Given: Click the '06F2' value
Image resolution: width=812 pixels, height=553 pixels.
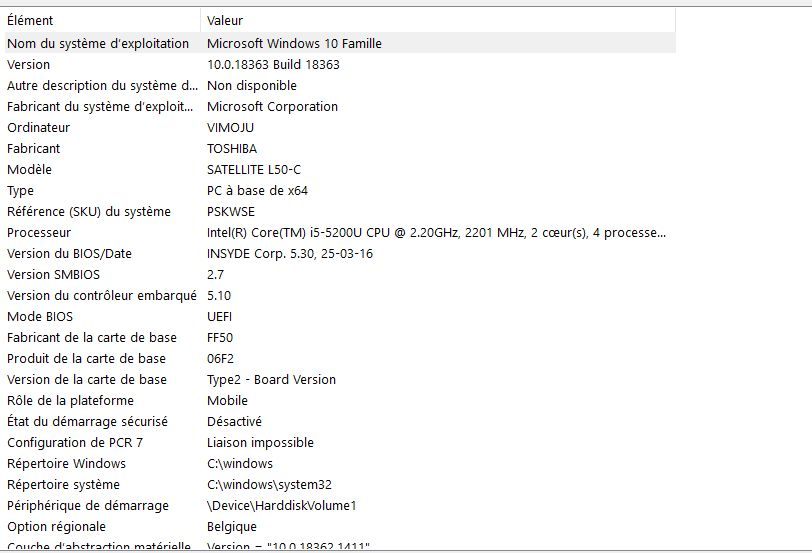Looking at the screenshot, I should point(221,358).
